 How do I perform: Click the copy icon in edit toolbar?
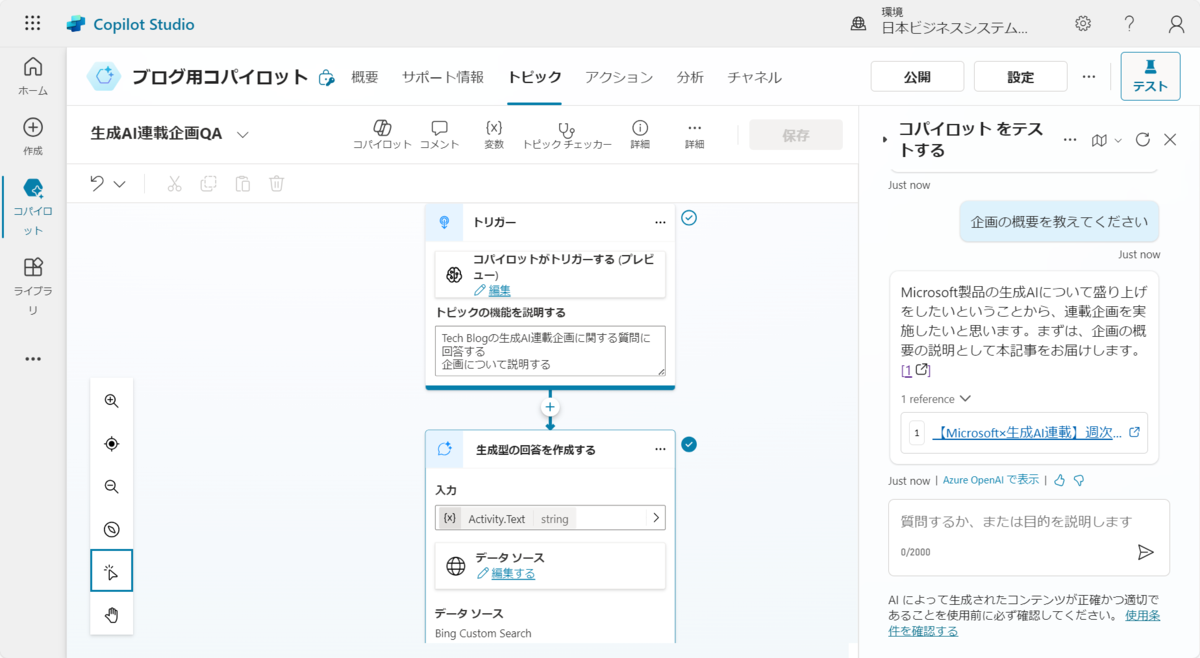coord(208,183)
